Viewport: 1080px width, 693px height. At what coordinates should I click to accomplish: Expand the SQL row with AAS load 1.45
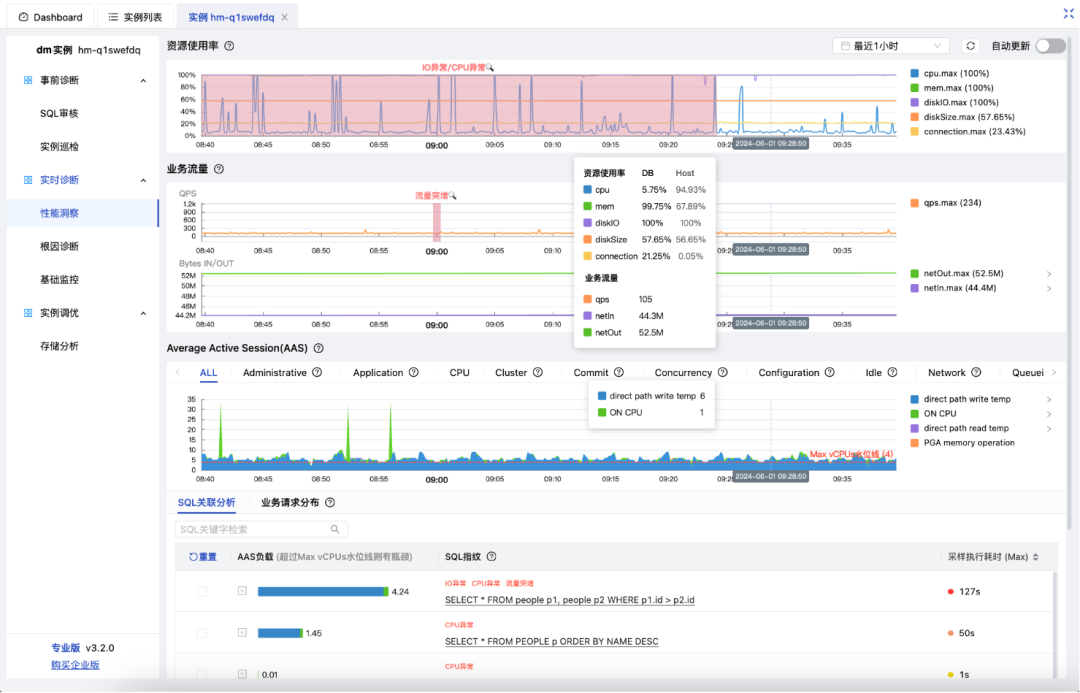(x=242, y=632)
